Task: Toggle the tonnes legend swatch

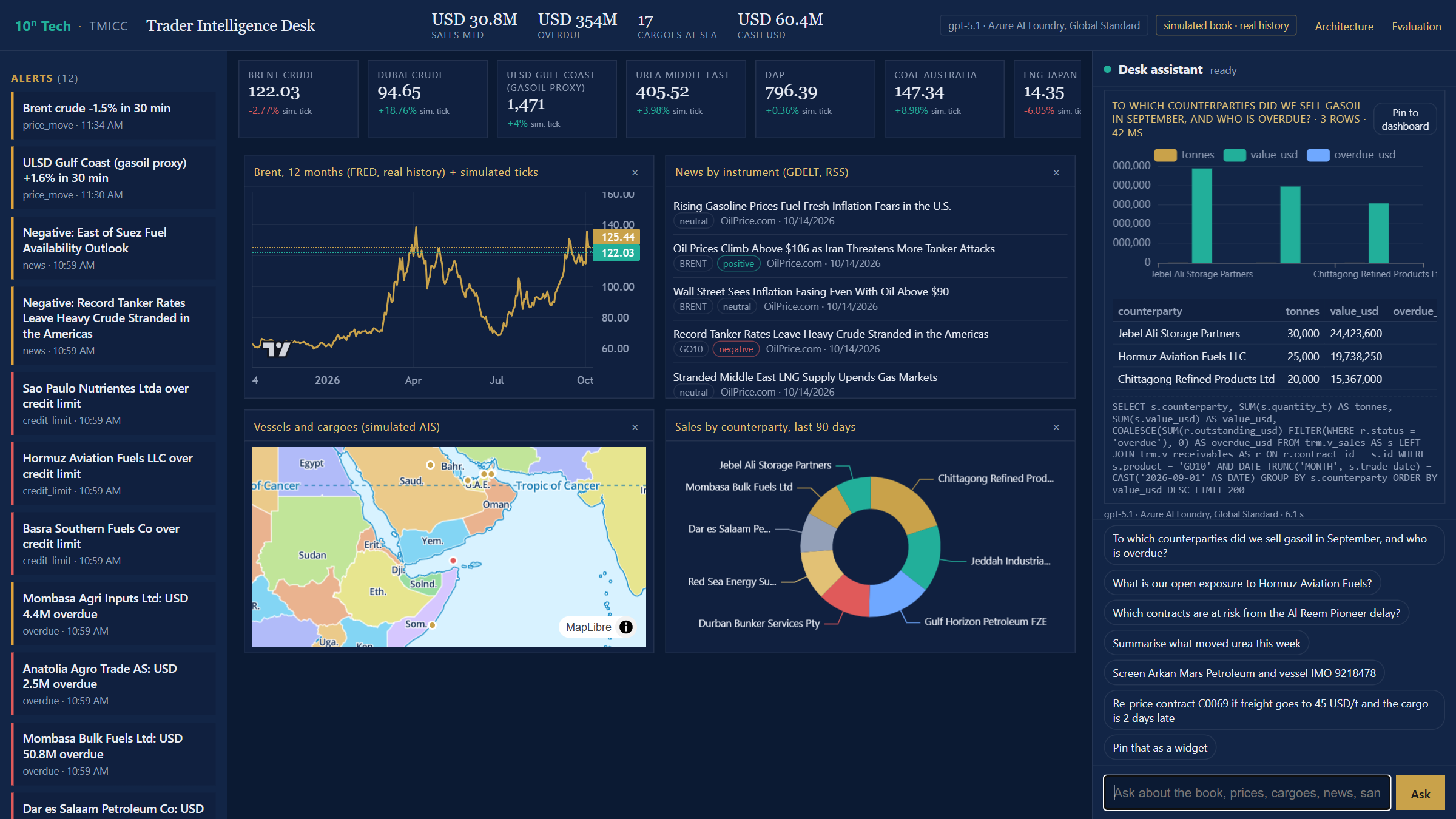Action: [x=1165, y=155]
